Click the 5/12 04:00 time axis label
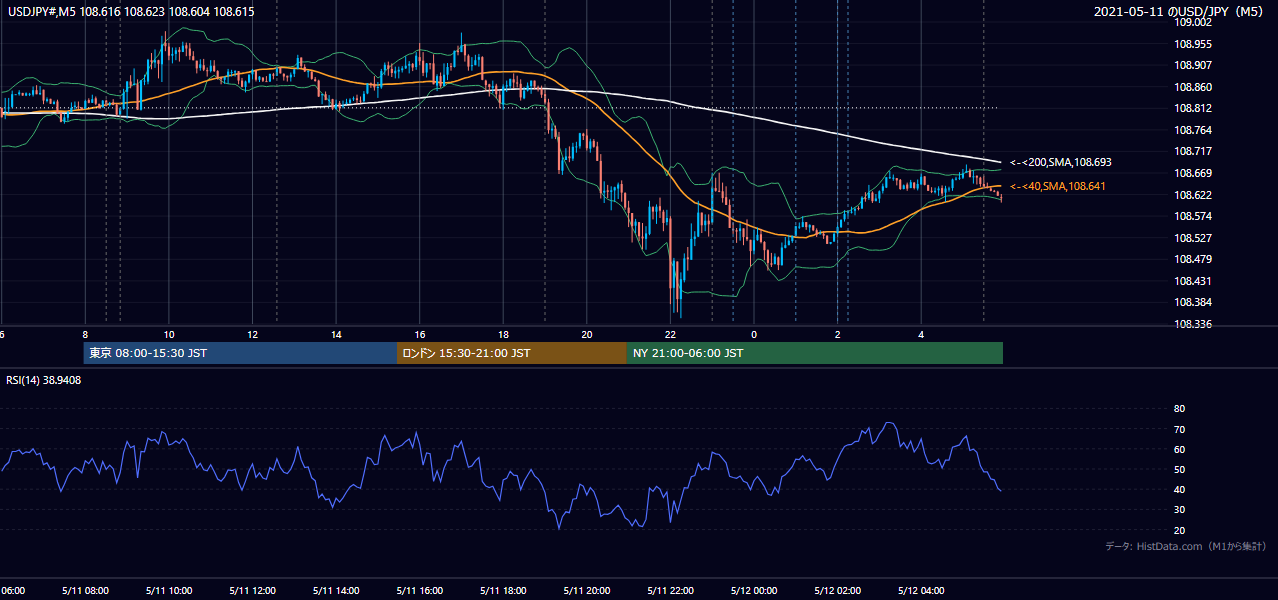The width and height of the screenshot is (1278, 600). pos(921,591)
